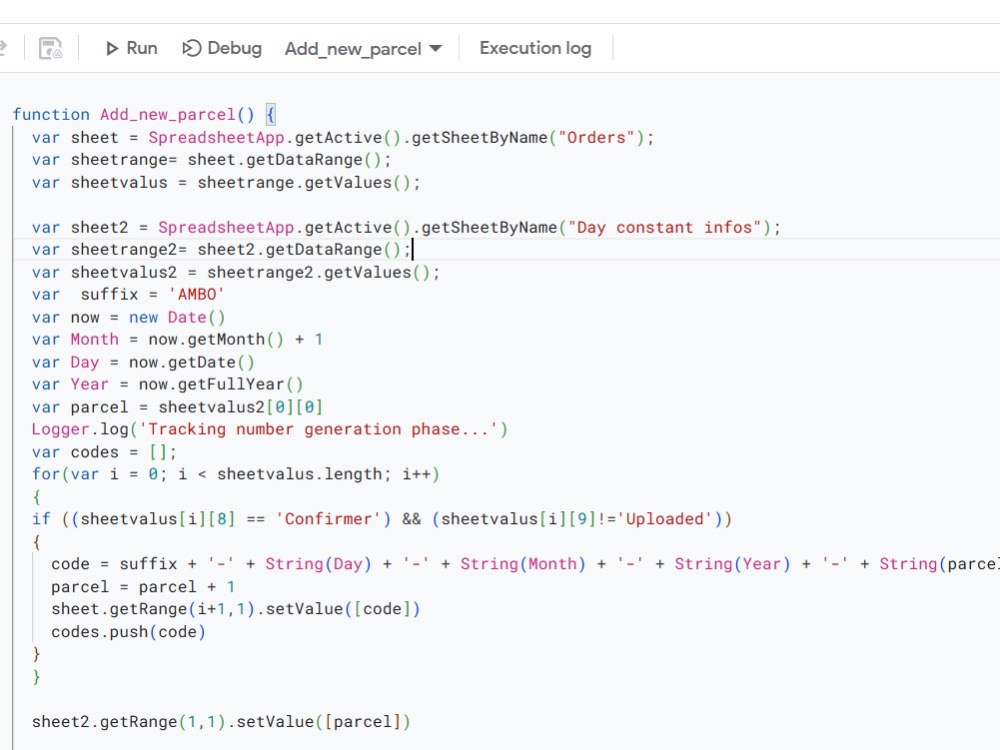Click the Run play triangle icon
This screenshot has height=750, width=1000.
coord(112,48)
